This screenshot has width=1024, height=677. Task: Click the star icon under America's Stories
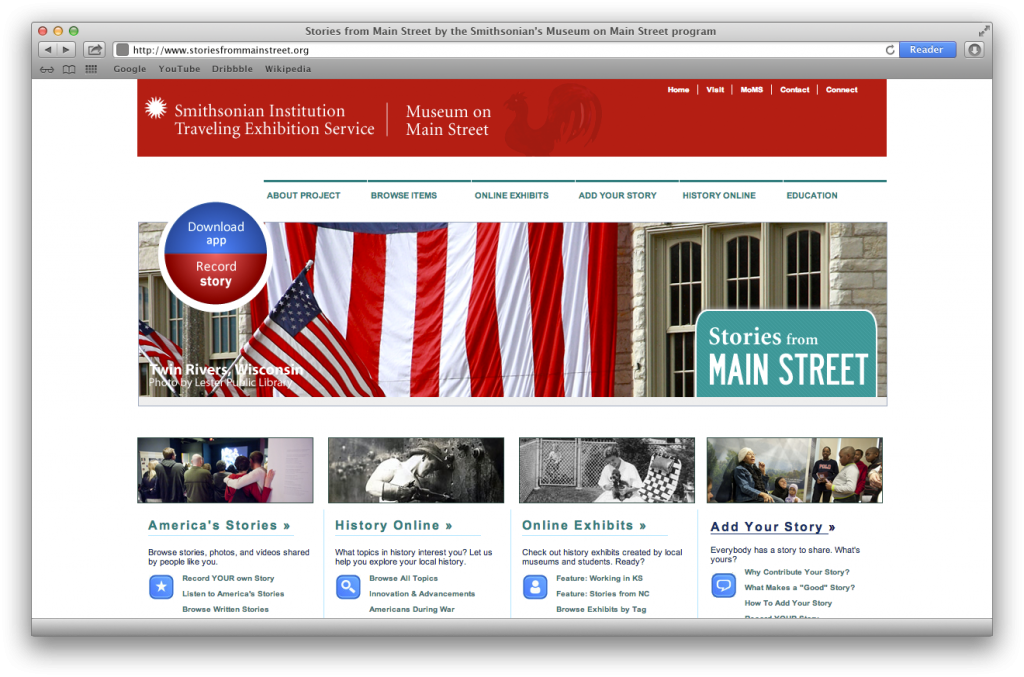point(161,587)
